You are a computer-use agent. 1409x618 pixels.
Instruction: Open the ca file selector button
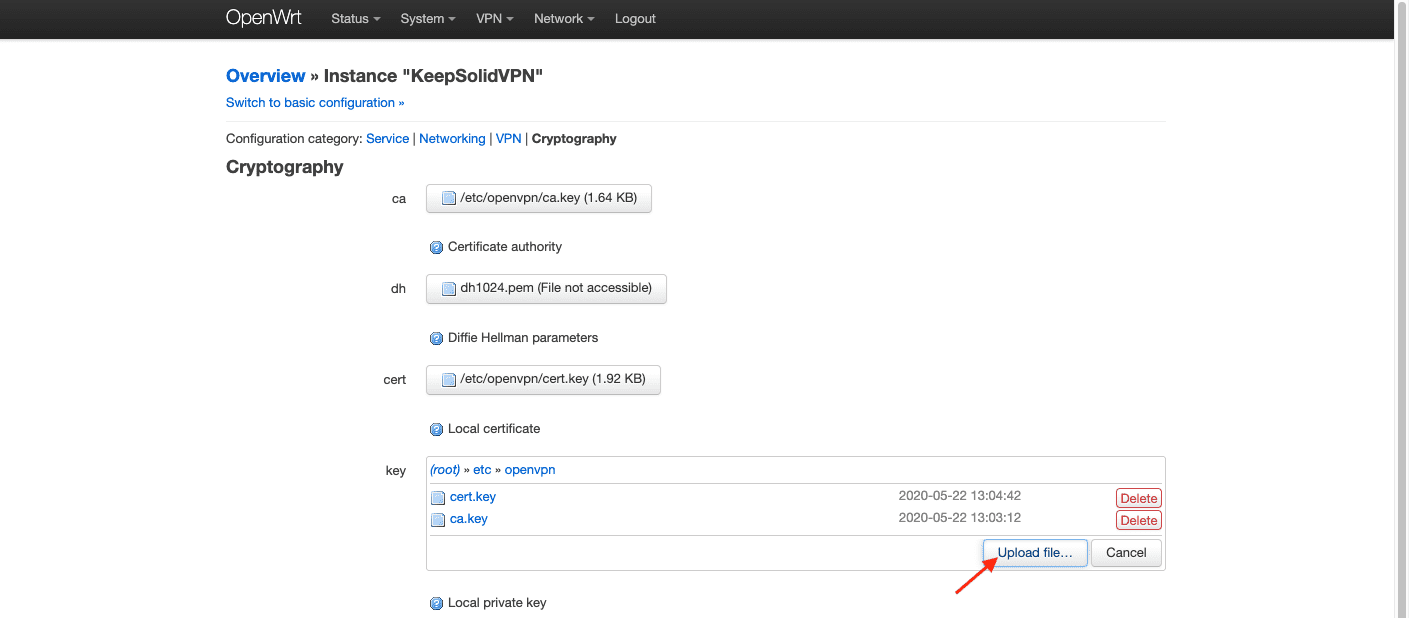539,199
